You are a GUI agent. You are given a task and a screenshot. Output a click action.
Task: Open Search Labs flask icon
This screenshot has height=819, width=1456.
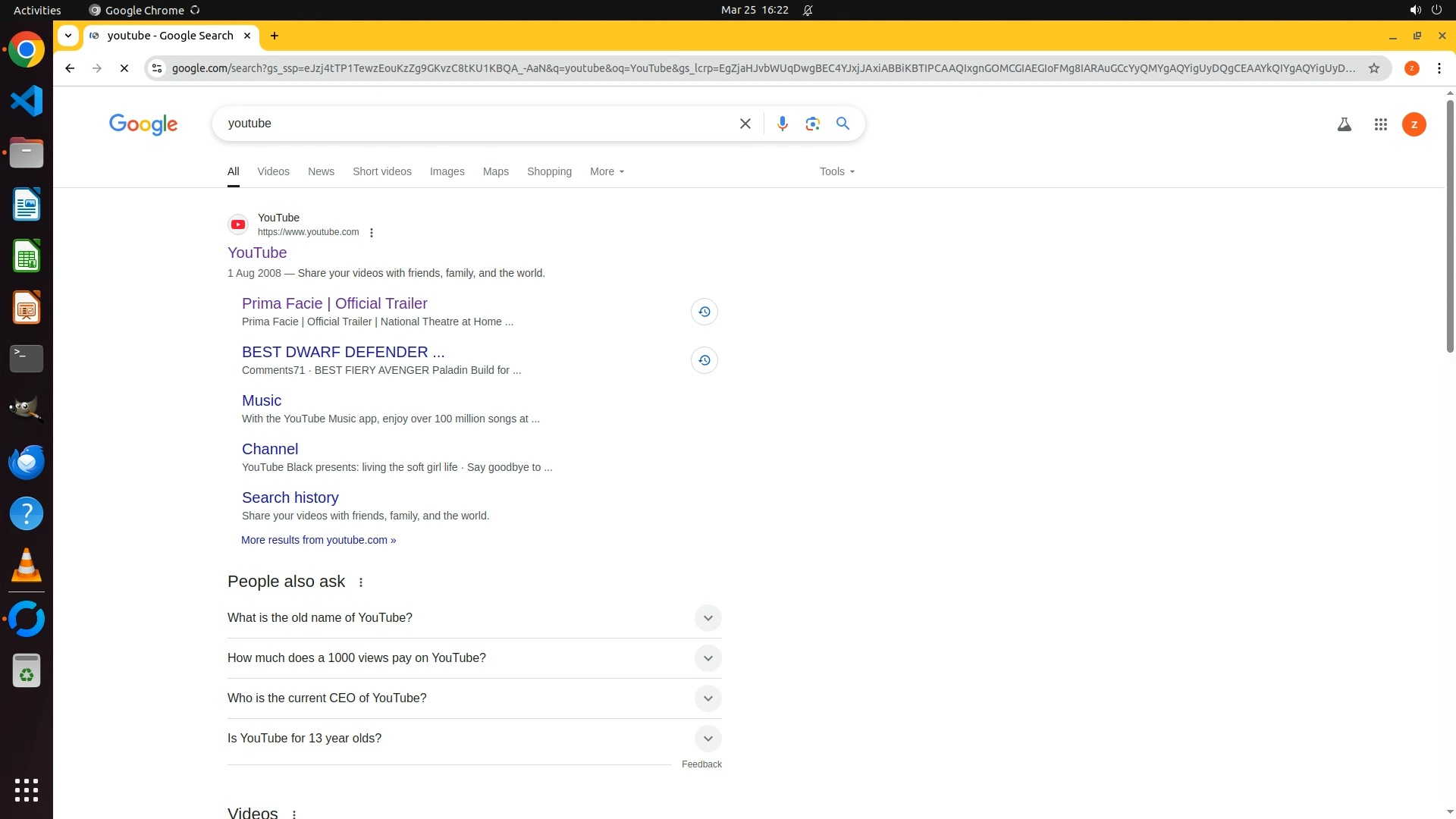click(x=1344, y=124)
